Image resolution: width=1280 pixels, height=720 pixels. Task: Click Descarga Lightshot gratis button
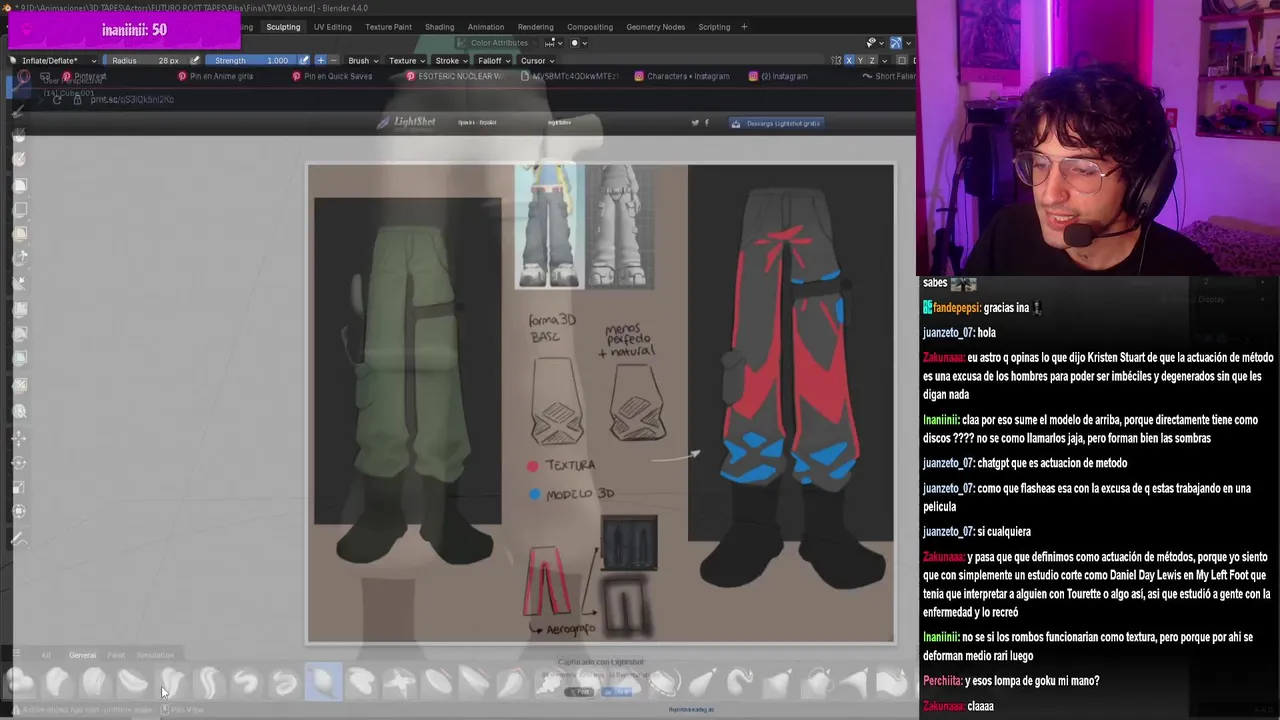(x=776, y=123)
